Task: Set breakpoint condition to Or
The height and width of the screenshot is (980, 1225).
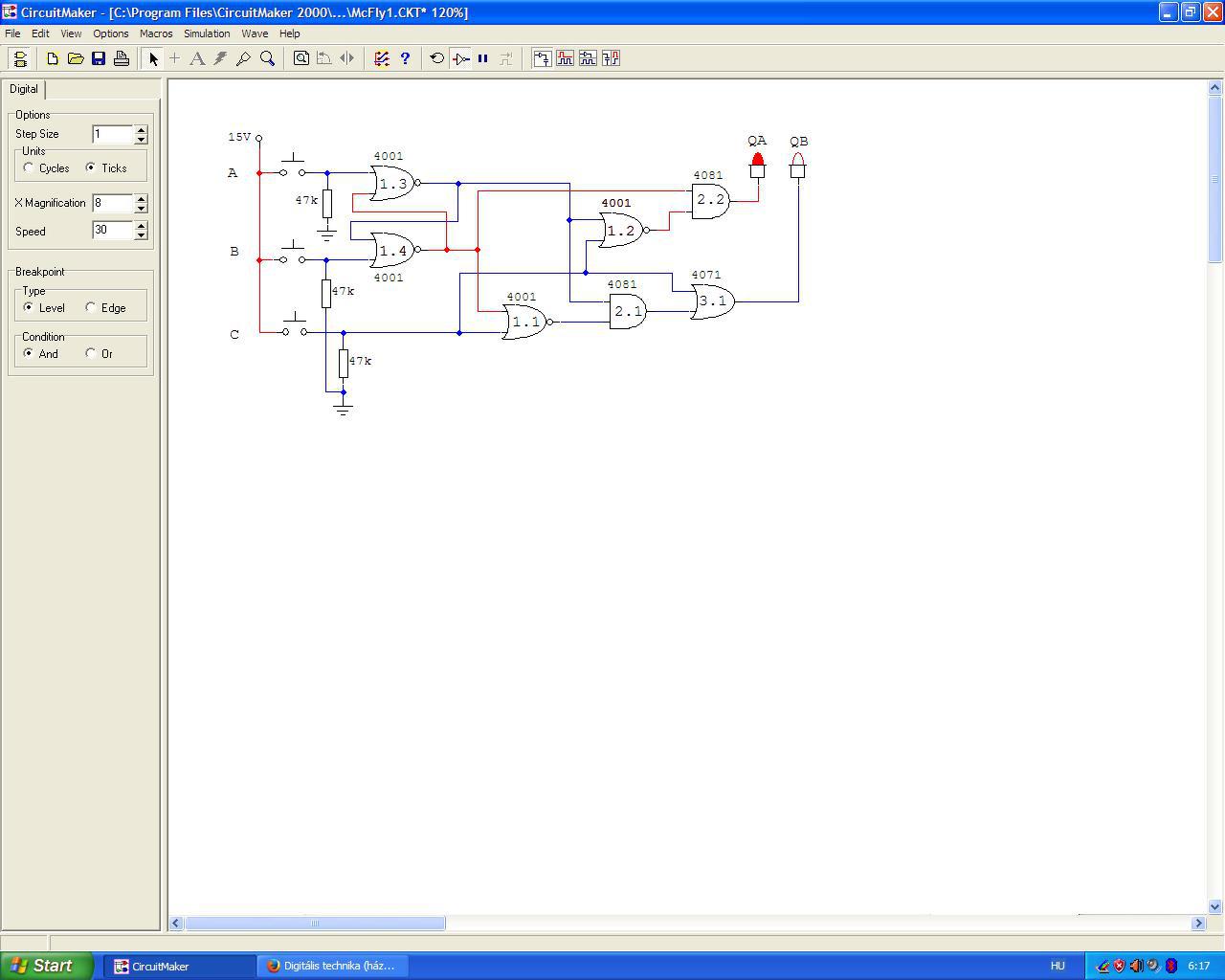Action: pyautogui.click(x=91, y=353)
